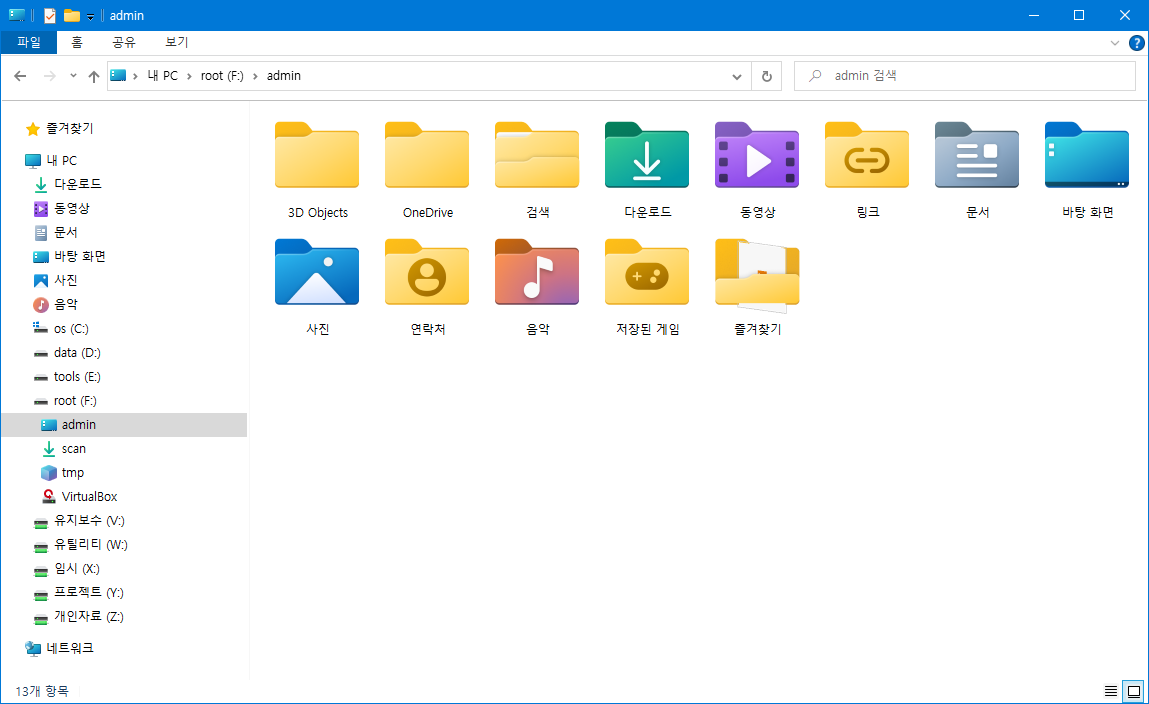
Task: Select 다운로드 in the navigation pane
Action: click(x=78, y=185)
